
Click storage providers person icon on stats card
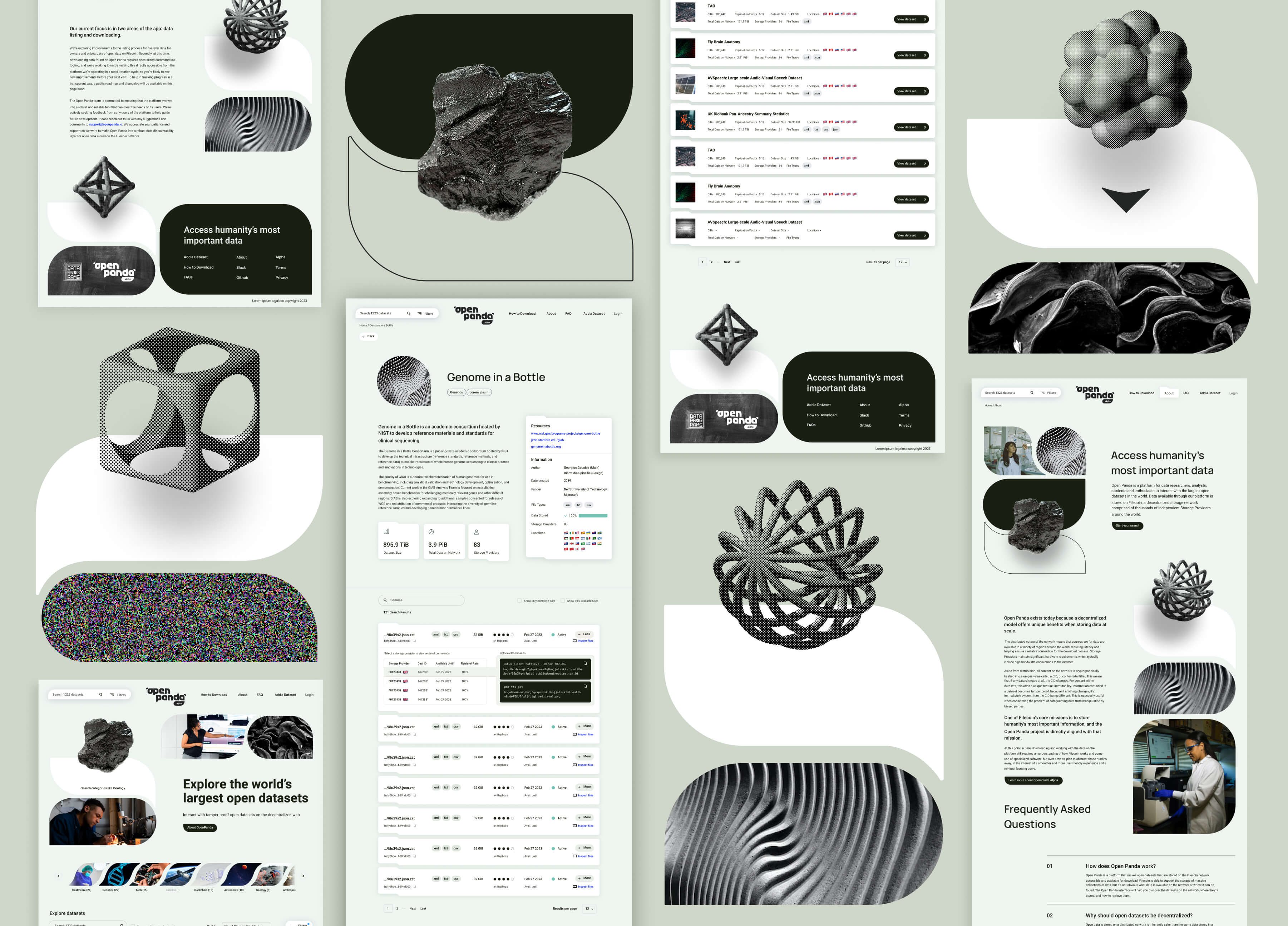click(477, 532)
